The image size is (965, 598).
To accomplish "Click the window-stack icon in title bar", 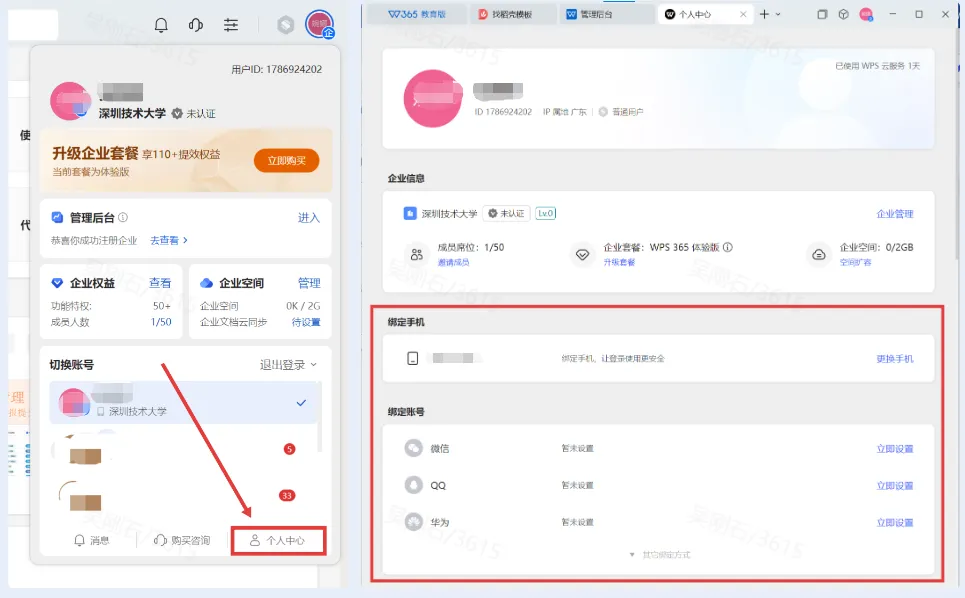I will point(822,14).
